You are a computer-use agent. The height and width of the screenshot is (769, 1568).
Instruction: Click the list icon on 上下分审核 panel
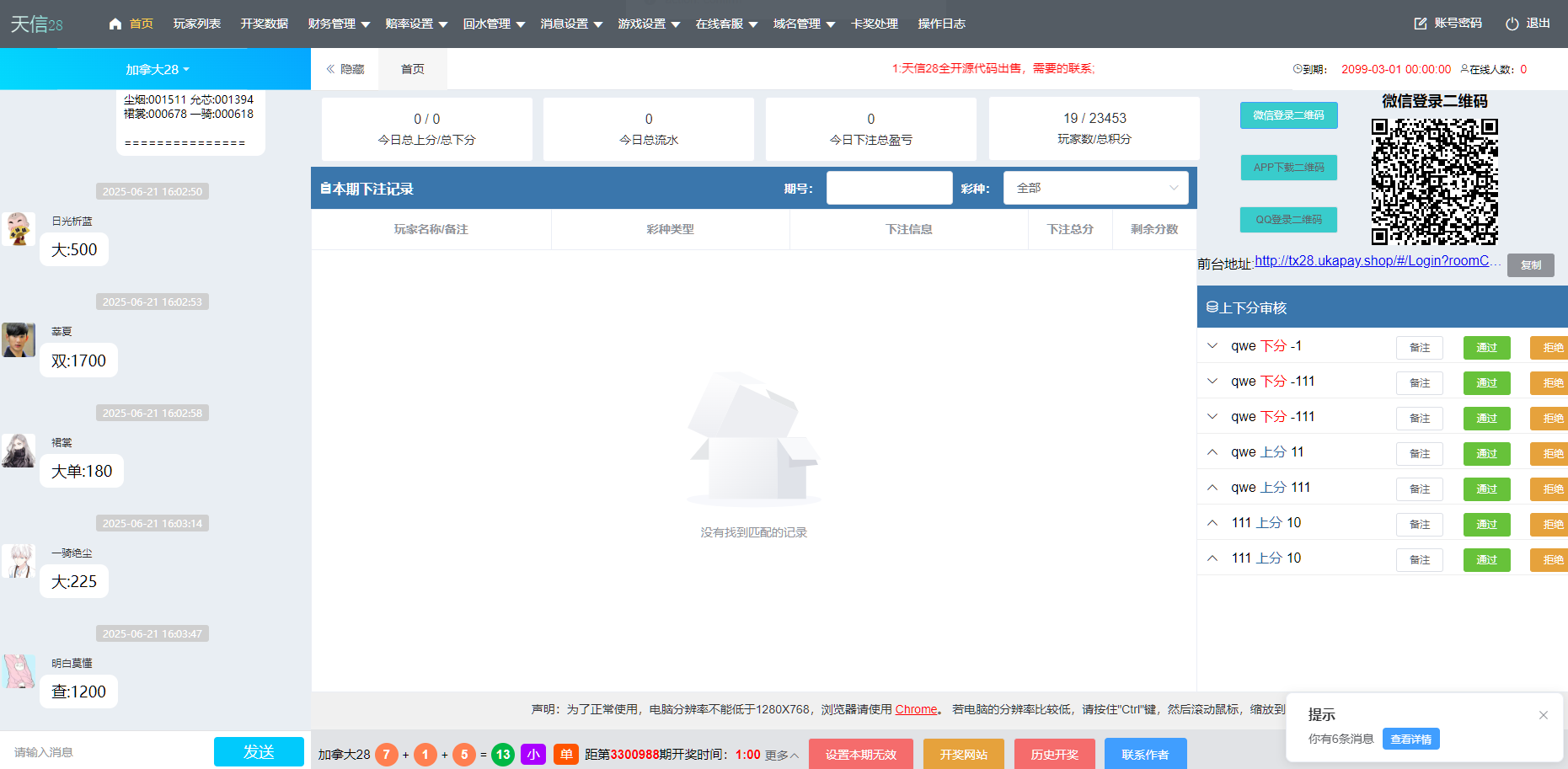point(1213,307)
